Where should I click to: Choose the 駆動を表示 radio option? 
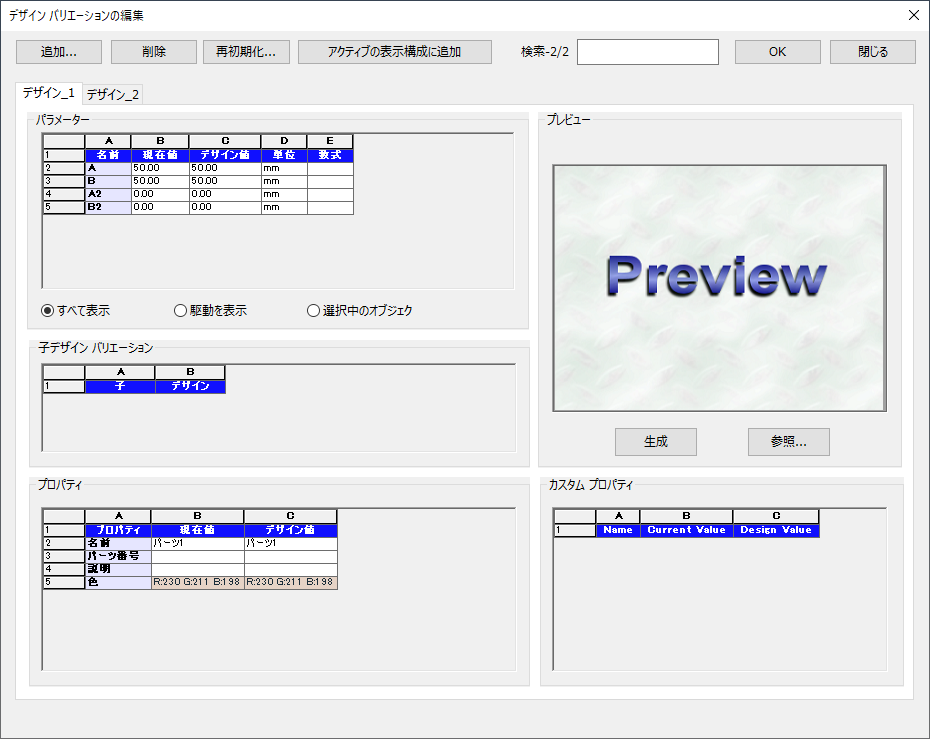click(x=181, y=311)
